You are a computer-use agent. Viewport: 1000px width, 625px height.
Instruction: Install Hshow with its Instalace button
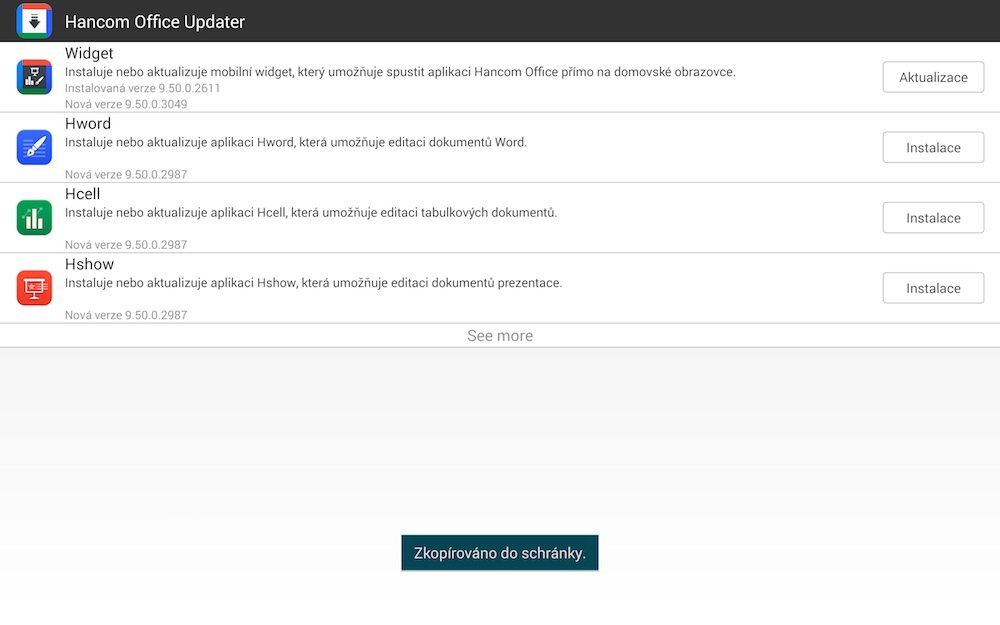(x=933, y=288)
